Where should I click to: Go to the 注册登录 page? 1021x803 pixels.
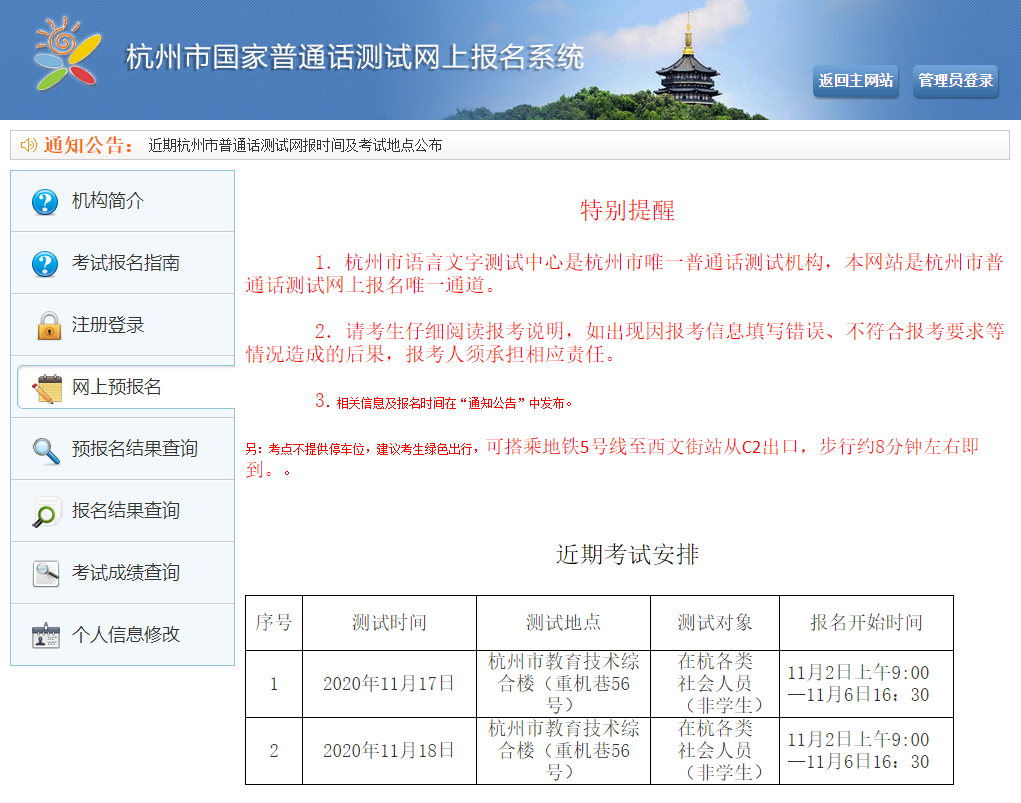coord(108,325)
